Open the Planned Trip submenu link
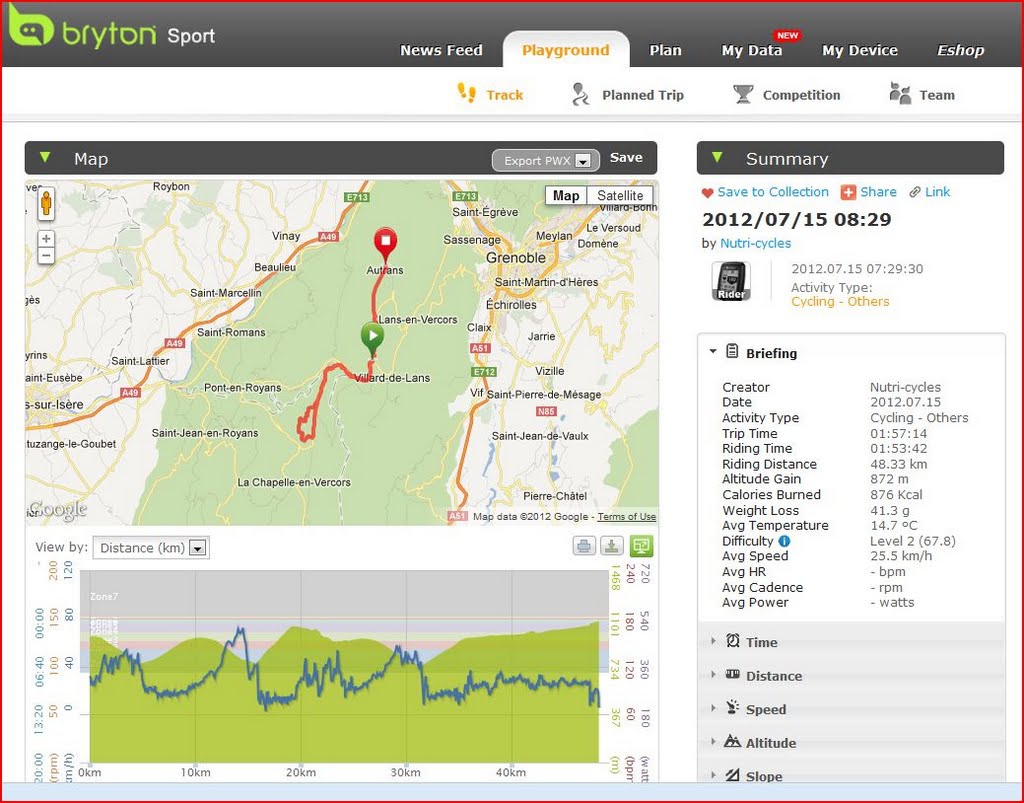 coord(643,95)
